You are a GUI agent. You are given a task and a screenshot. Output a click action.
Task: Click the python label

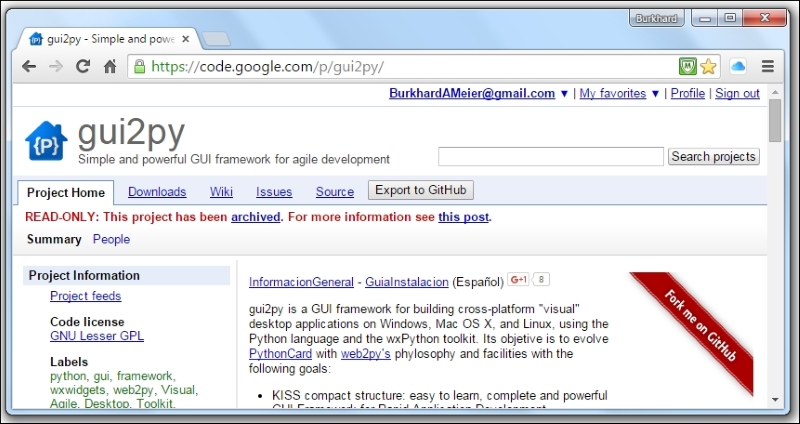[x=68, y=376]
